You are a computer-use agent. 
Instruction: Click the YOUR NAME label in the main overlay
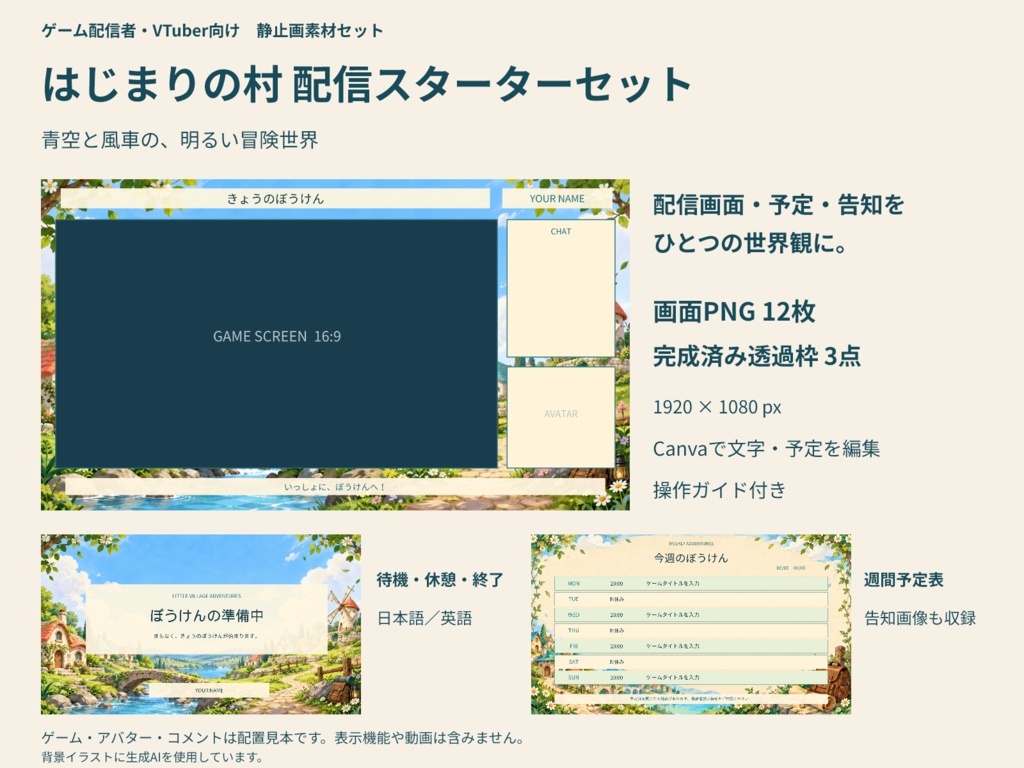click(x=557, y=199)
